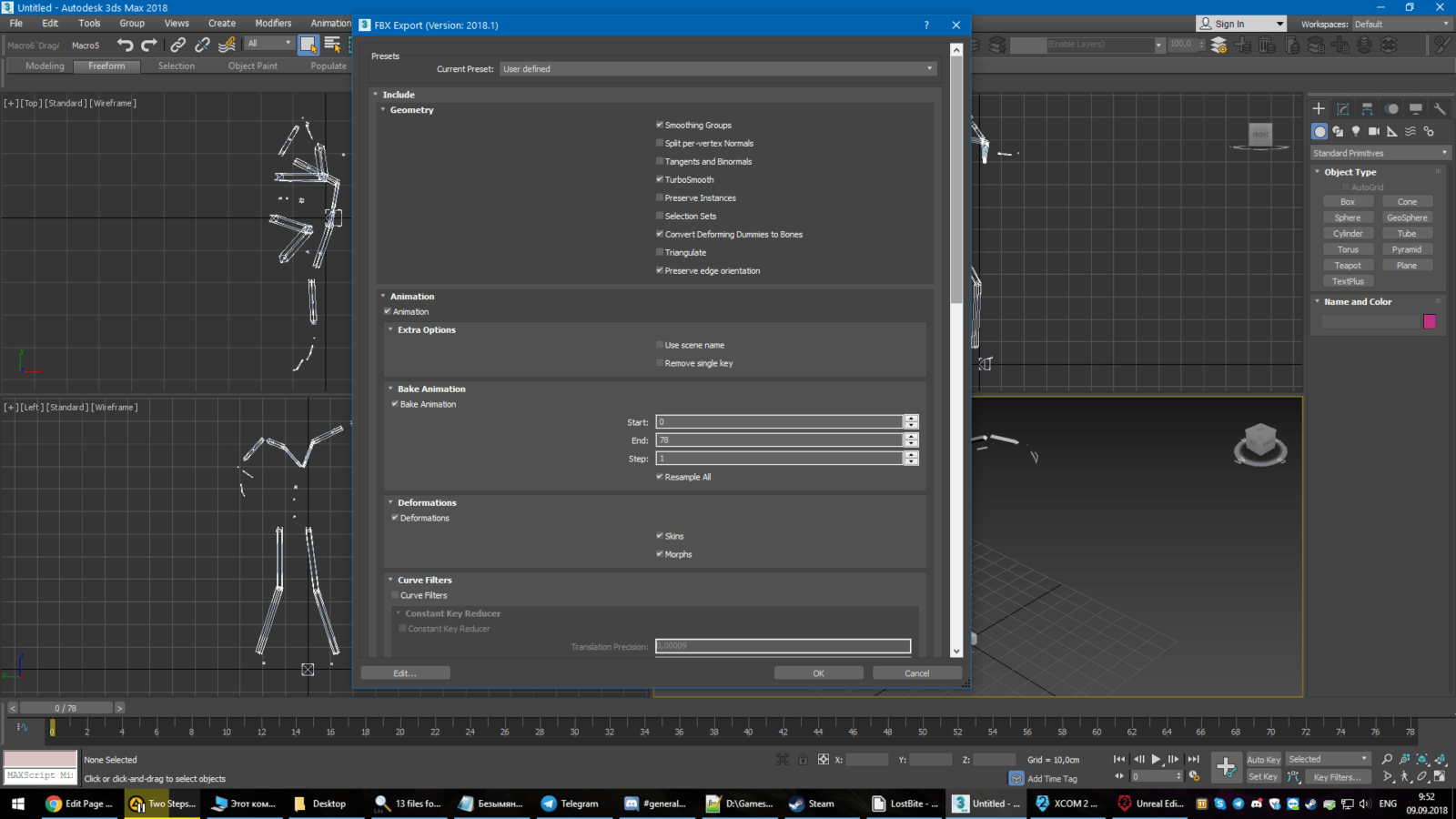Image resolution: width=1456 pixels, height=819 pixels.
Task: Activate the Select Object tool
Action: (308, 45)
